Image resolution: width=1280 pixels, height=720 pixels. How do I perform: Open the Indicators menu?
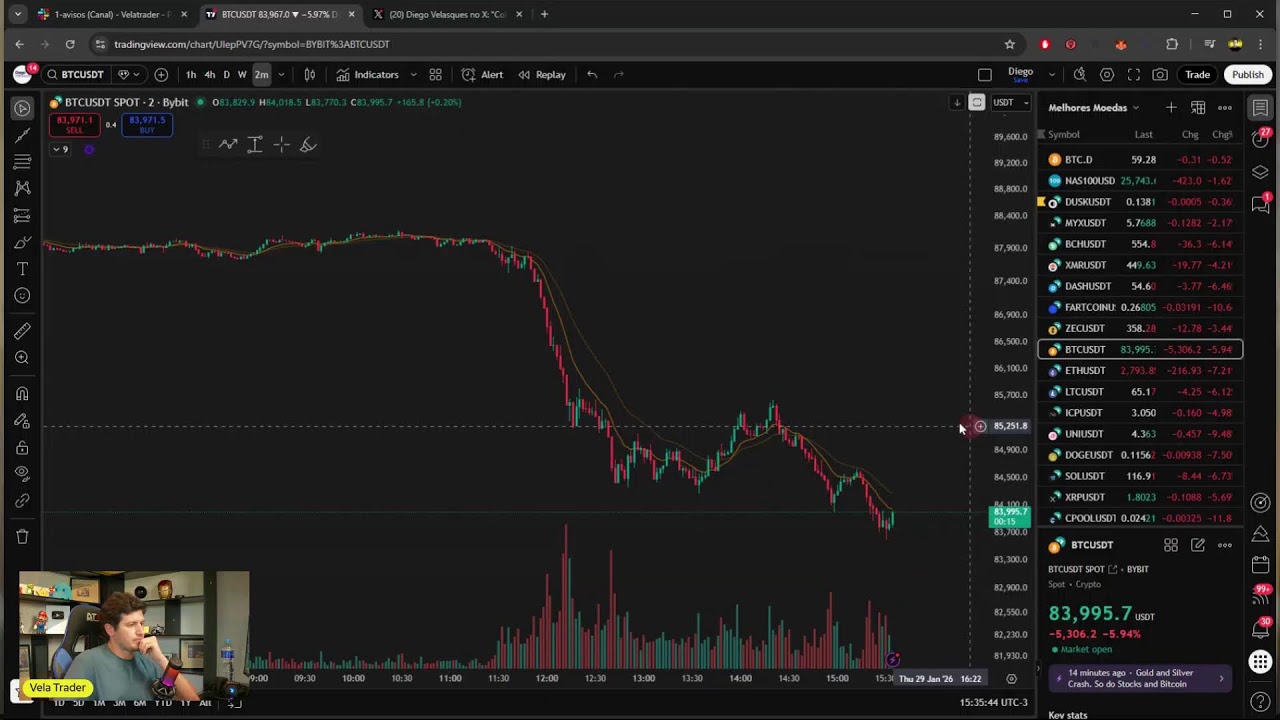click(x=367, y=74)
